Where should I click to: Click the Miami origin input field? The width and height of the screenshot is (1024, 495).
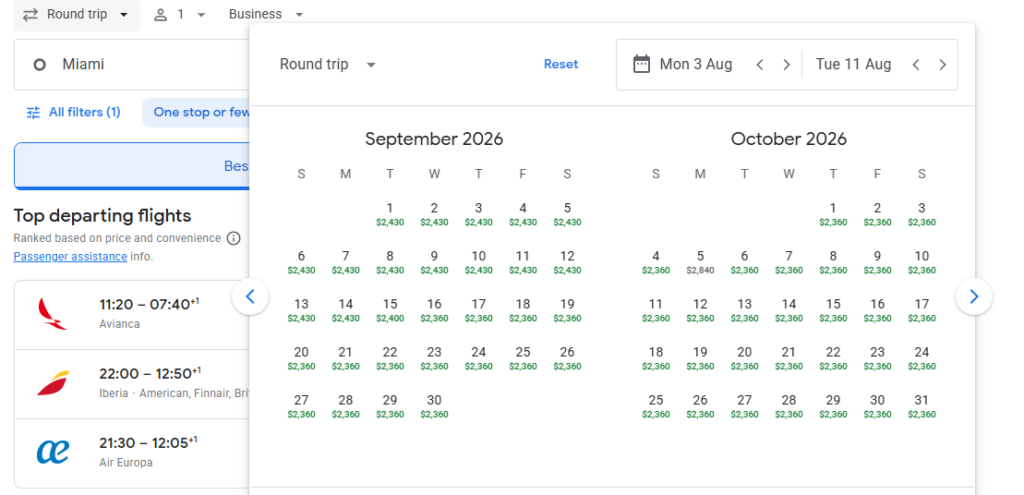click(130, 64)
